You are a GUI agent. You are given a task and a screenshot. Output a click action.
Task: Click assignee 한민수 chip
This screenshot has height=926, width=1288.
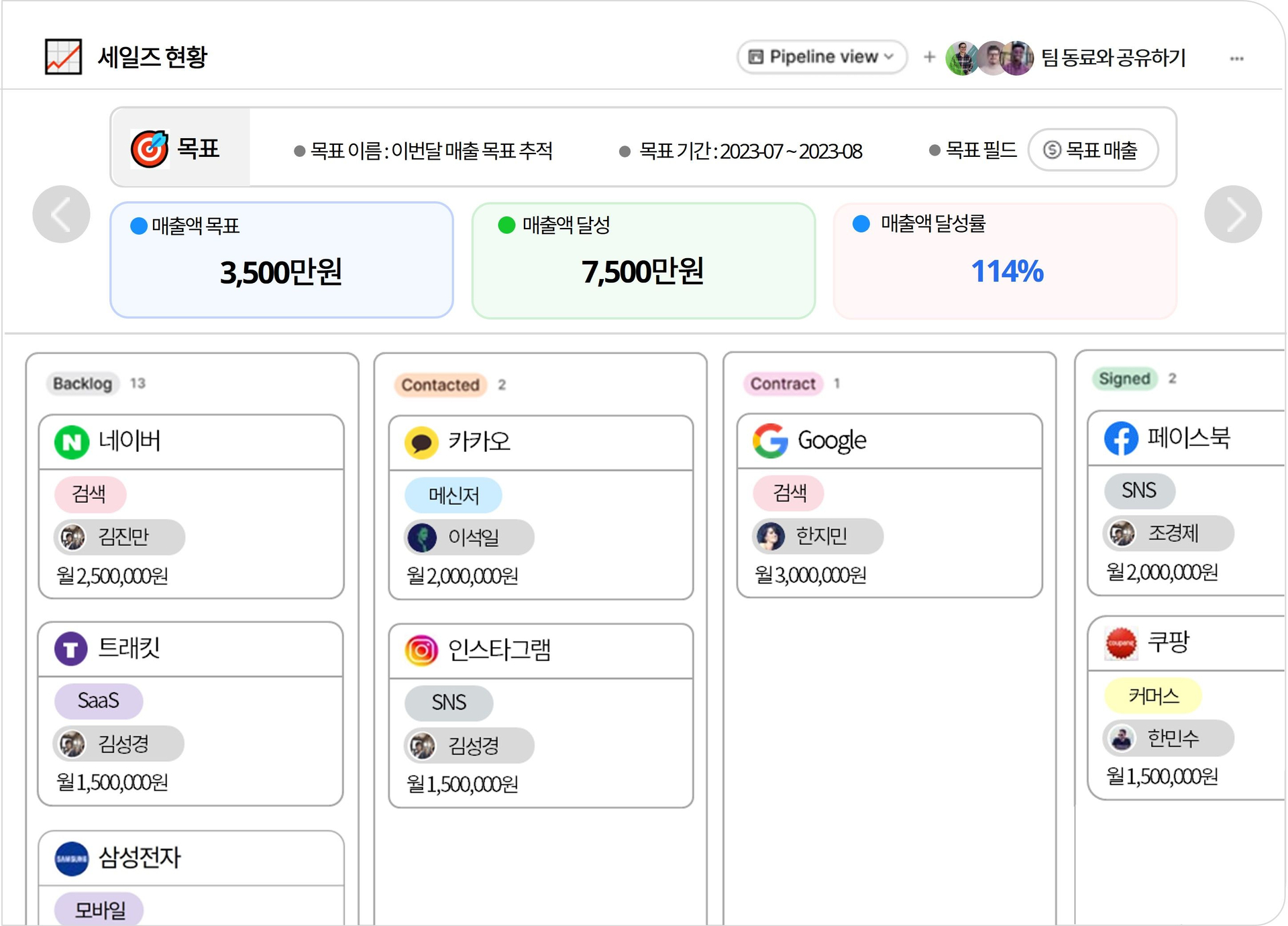coord(1169,738)
